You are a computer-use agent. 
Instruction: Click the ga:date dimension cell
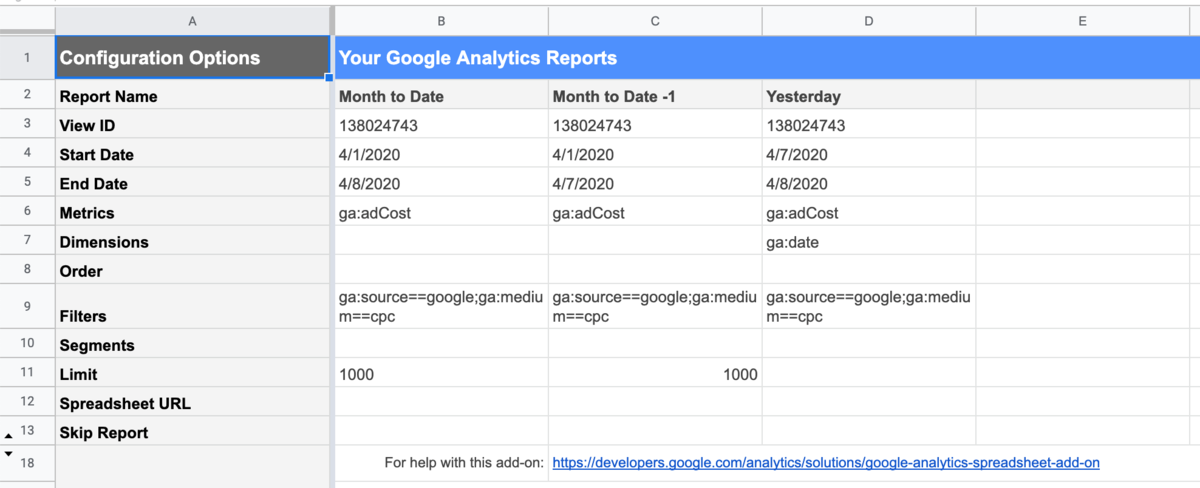(869, 241)
